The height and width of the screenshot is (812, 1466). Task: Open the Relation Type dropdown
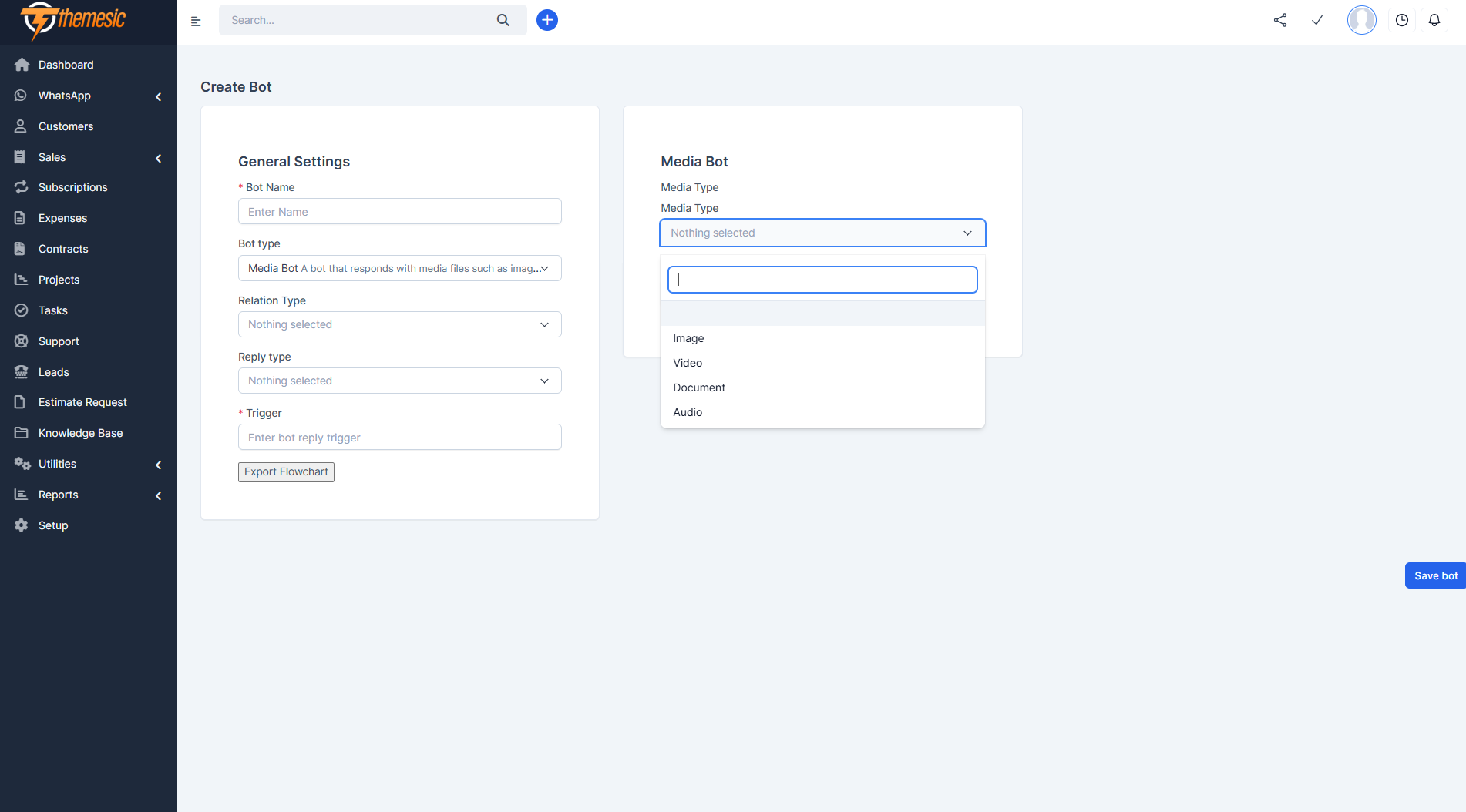[400, 324]
